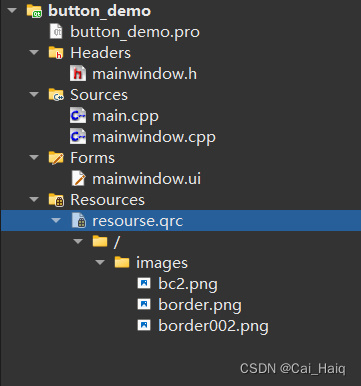Viewport: 361px width, 386px height.
Task: Select the resourse.qrc file label
Action: pos(138,221)
